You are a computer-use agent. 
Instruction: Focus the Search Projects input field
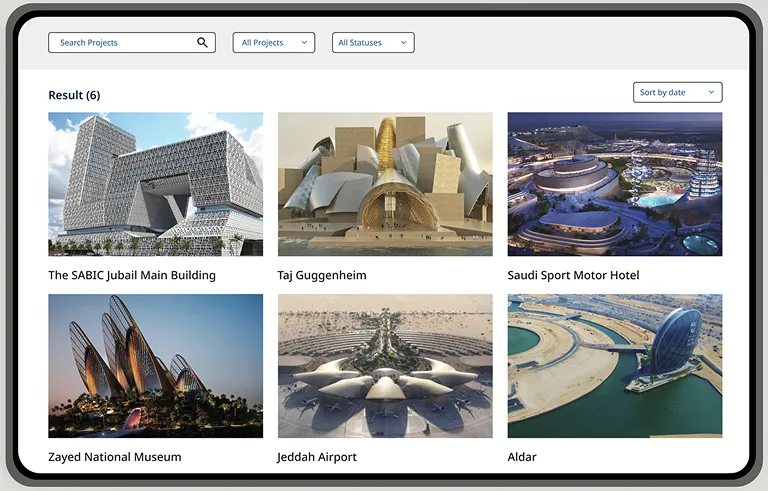tap(132, 43)
